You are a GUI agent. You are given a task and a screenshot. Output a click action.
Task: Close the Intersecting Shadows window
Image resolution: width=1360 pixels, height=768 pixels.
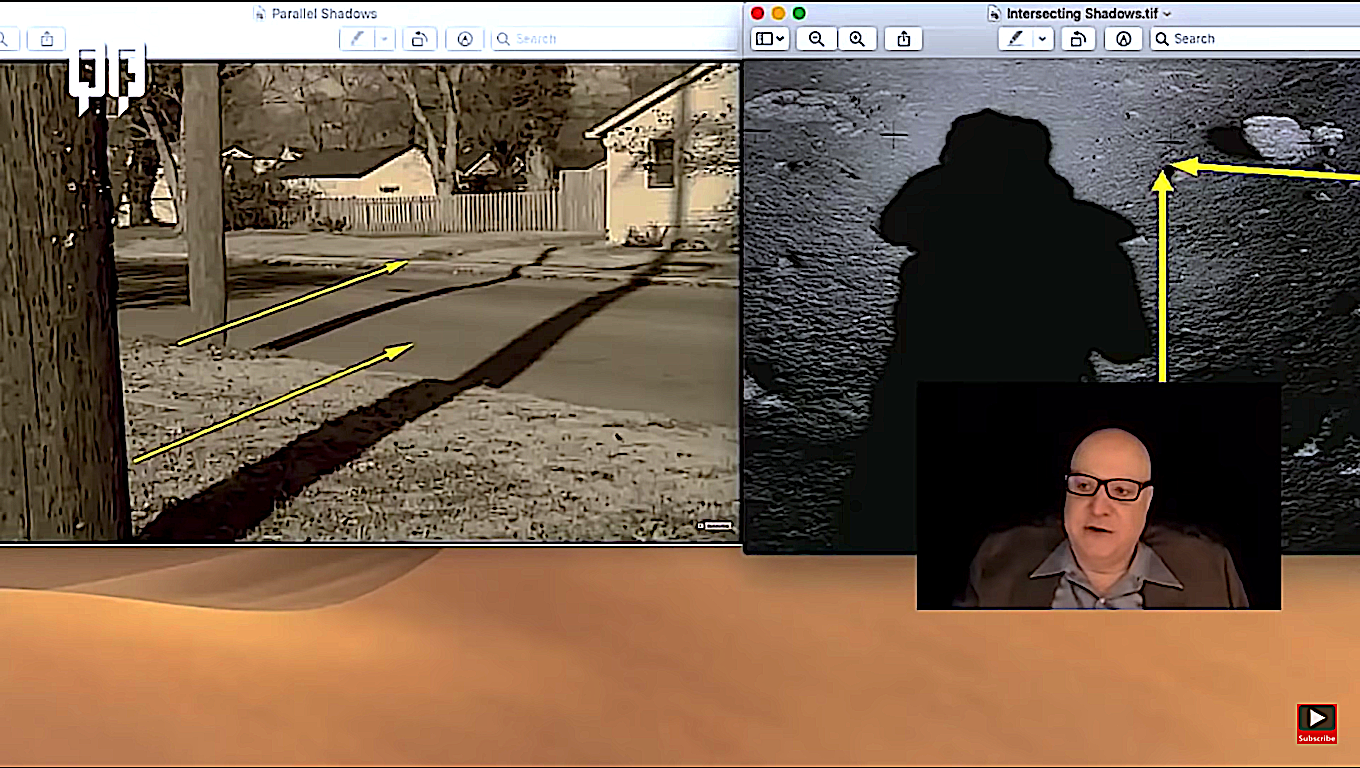(x=757, y=13)
